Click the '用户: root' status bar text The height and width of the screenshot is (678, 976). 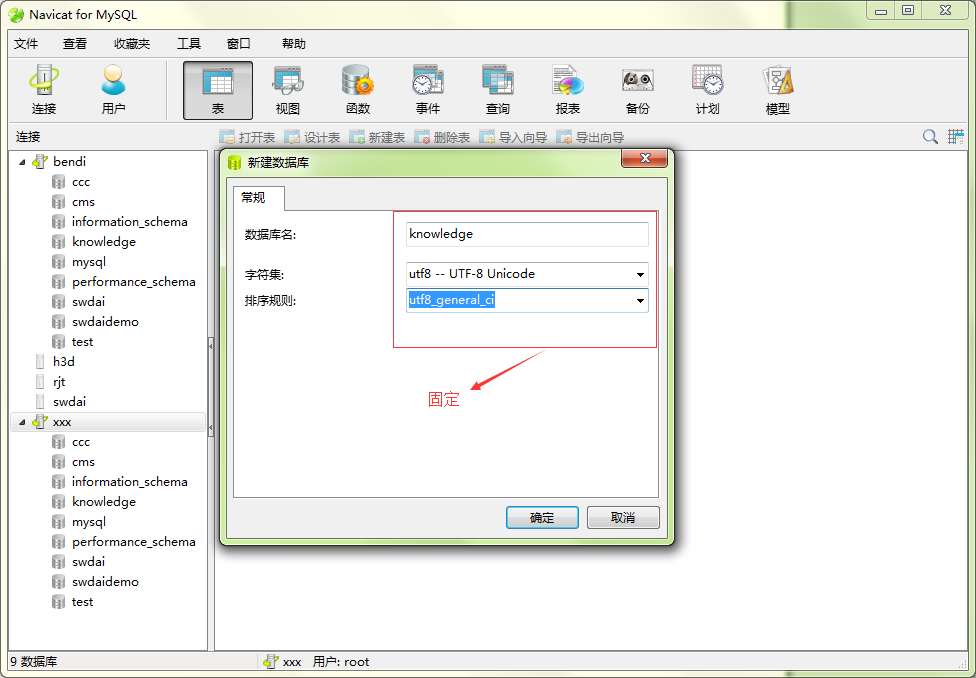tap(341, 662)
